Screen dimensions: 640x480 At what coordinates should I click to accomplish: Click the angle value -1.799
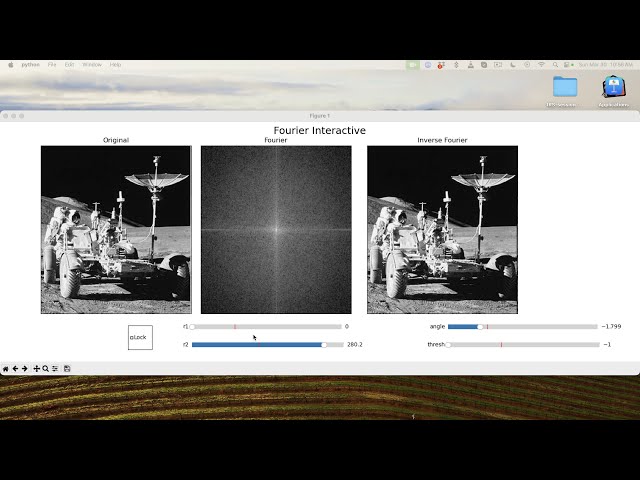click(x=611, y=327)
